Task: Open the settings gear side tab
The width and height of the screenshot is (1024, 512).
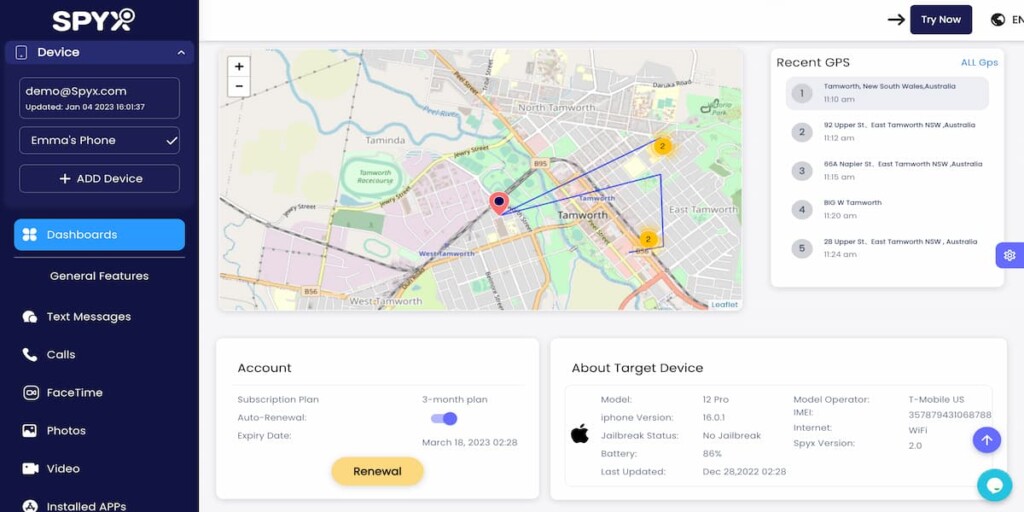Action: pos(1010,255)
